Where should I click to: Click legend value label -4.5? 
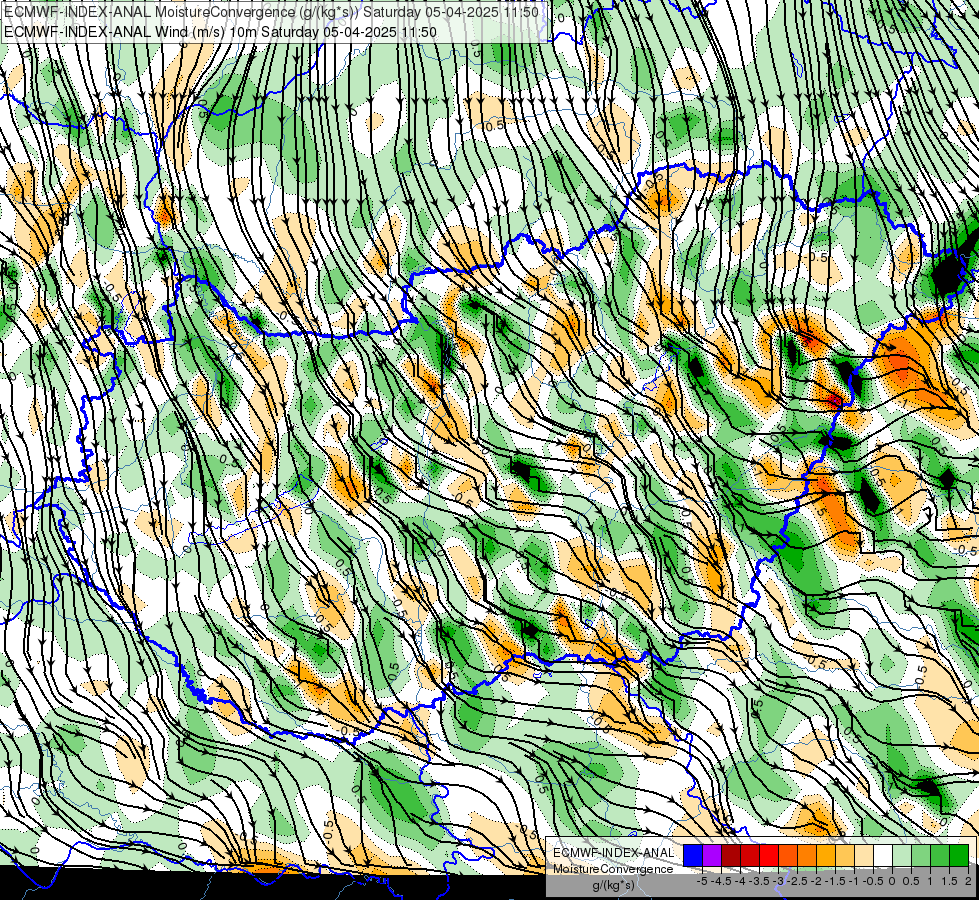pos(723,881)
